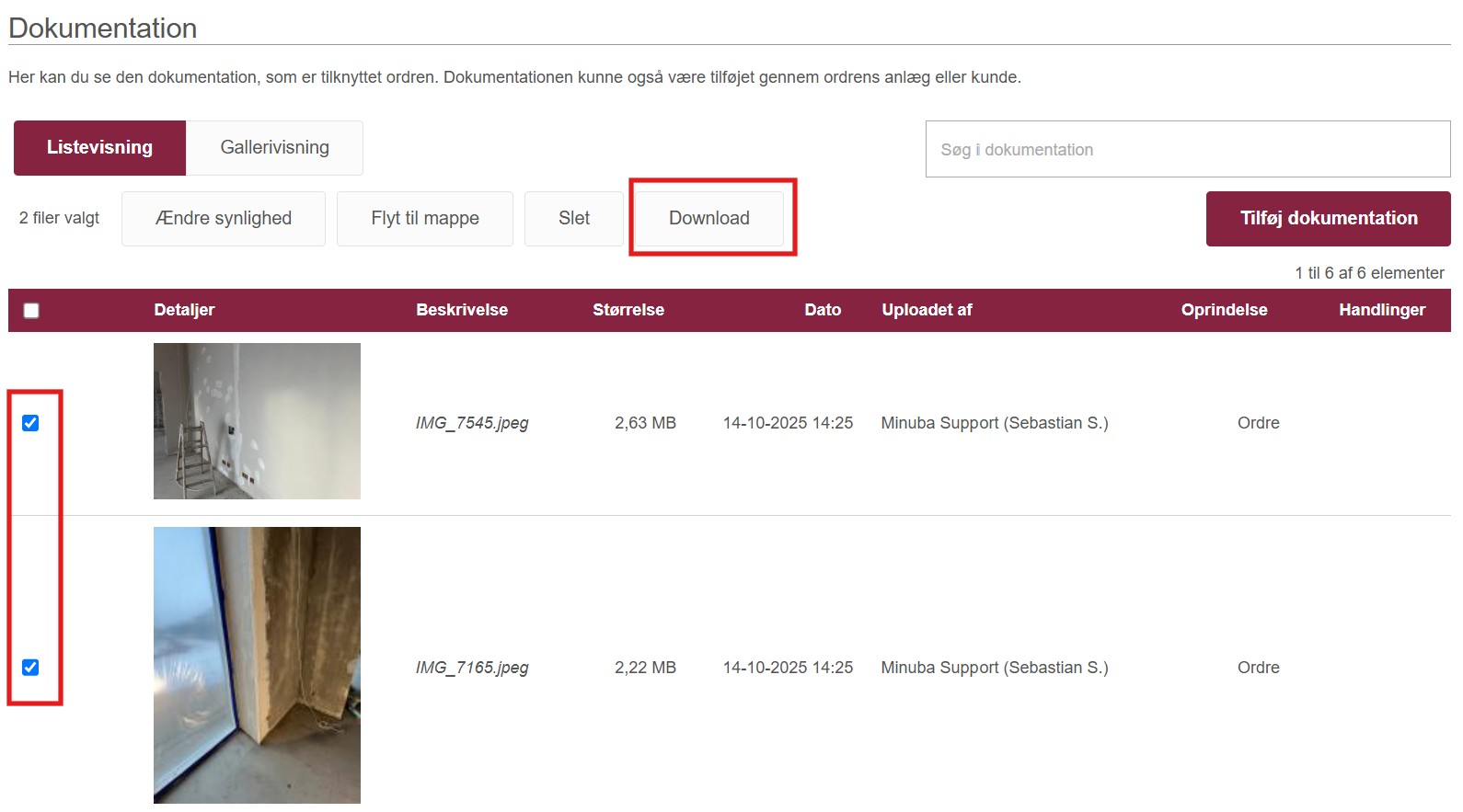1463x812 pixels.
Task: Switch to the Listevisning tab
Action: (99, 148)
